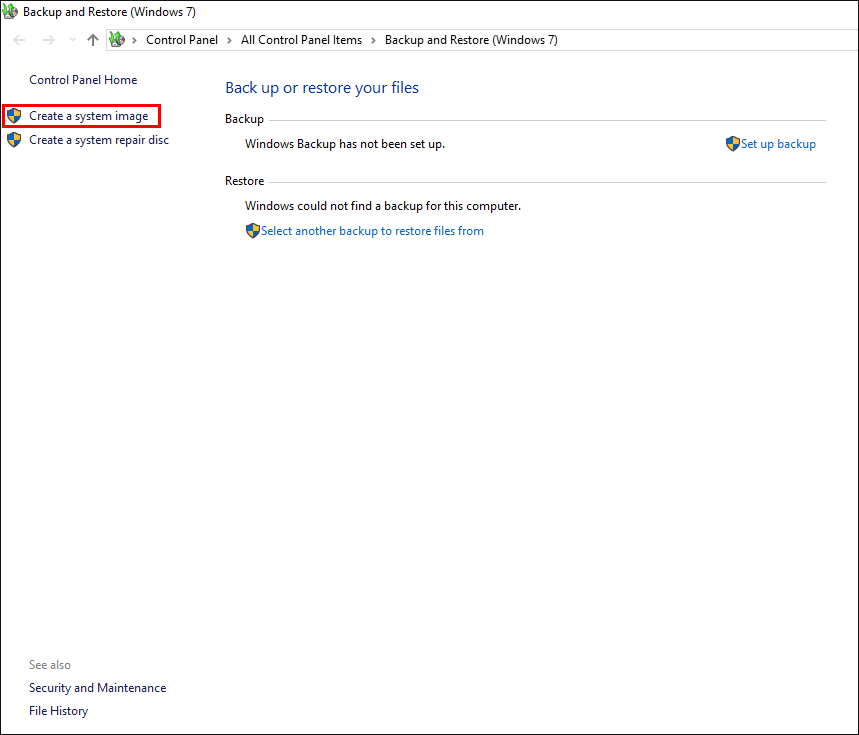
Task: Open Create a system repair disc
Action: [x=99, y=140]
